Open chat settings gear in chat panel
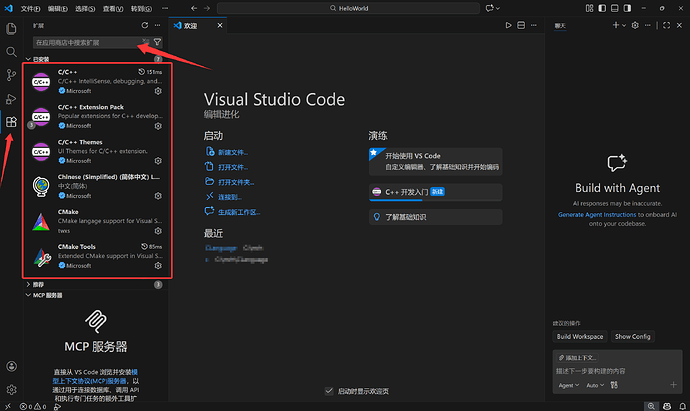Screen dimensions: 690x411 [x=635, y=26]
